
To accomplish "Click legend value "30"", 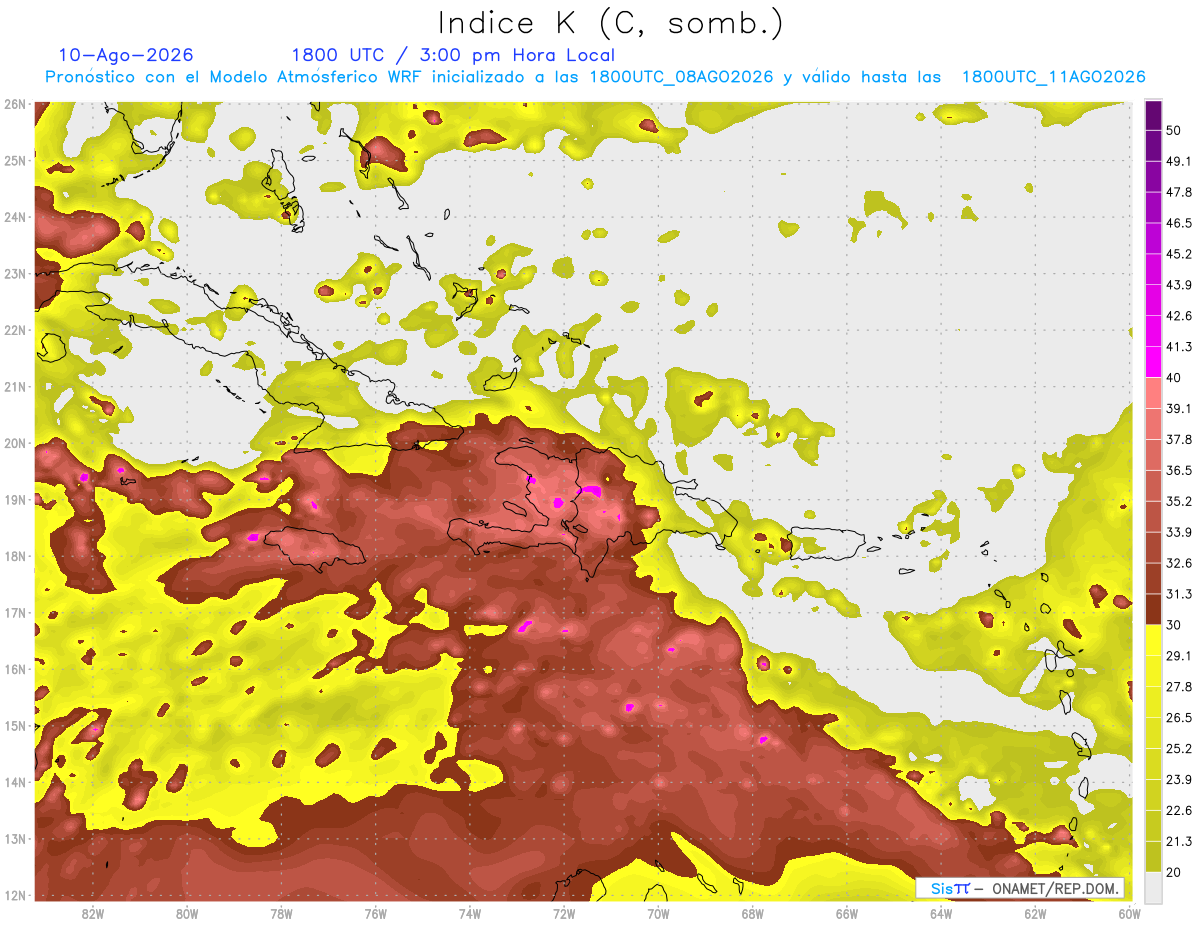I will point(1174,625).
